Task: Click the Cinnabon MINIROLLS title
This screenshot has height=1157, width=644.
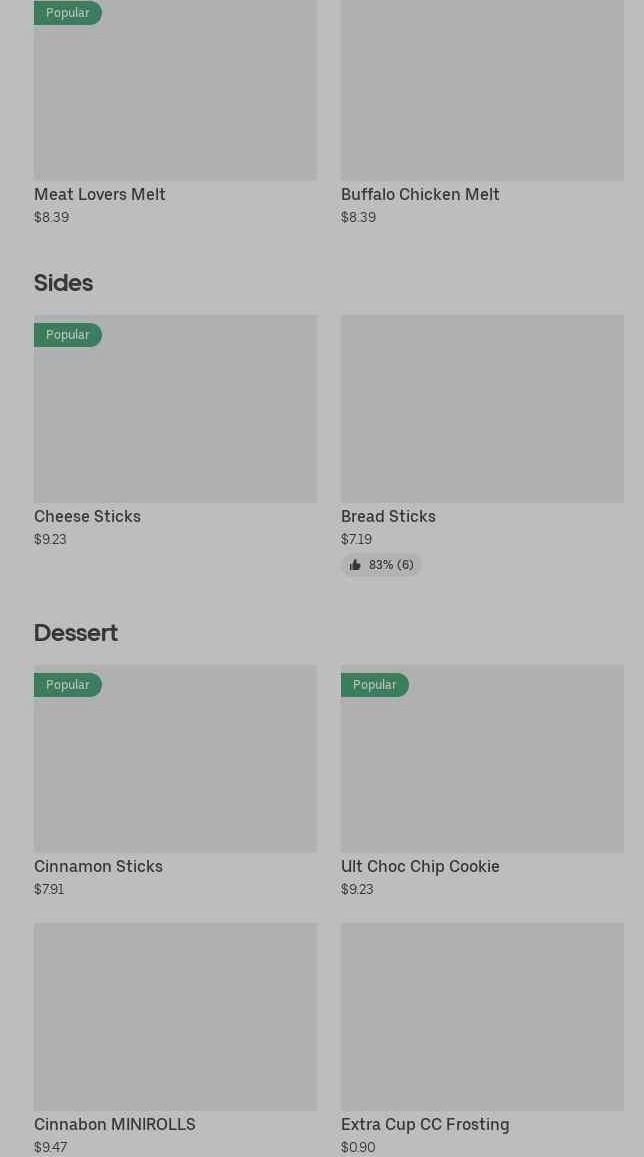Action: pyautogui.click(x=115, y=1124)
